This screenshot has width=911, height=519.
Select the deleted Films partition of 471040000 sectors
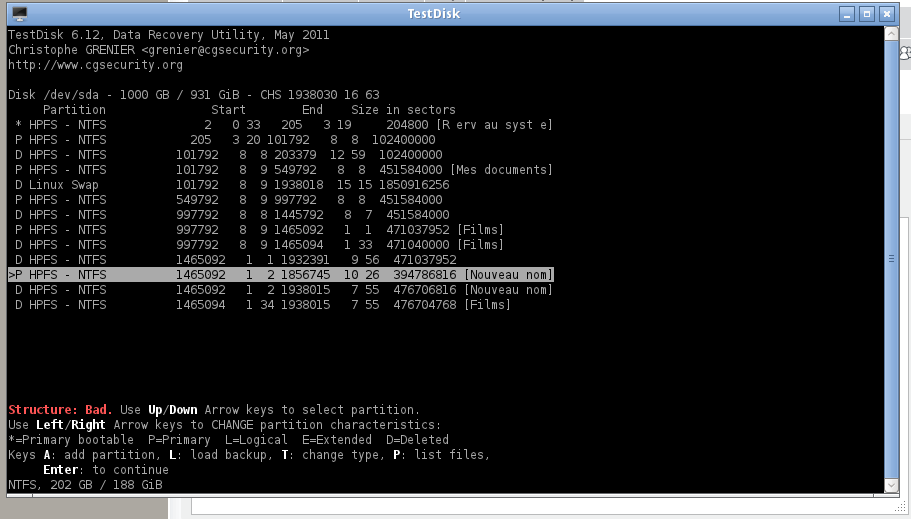256,245
